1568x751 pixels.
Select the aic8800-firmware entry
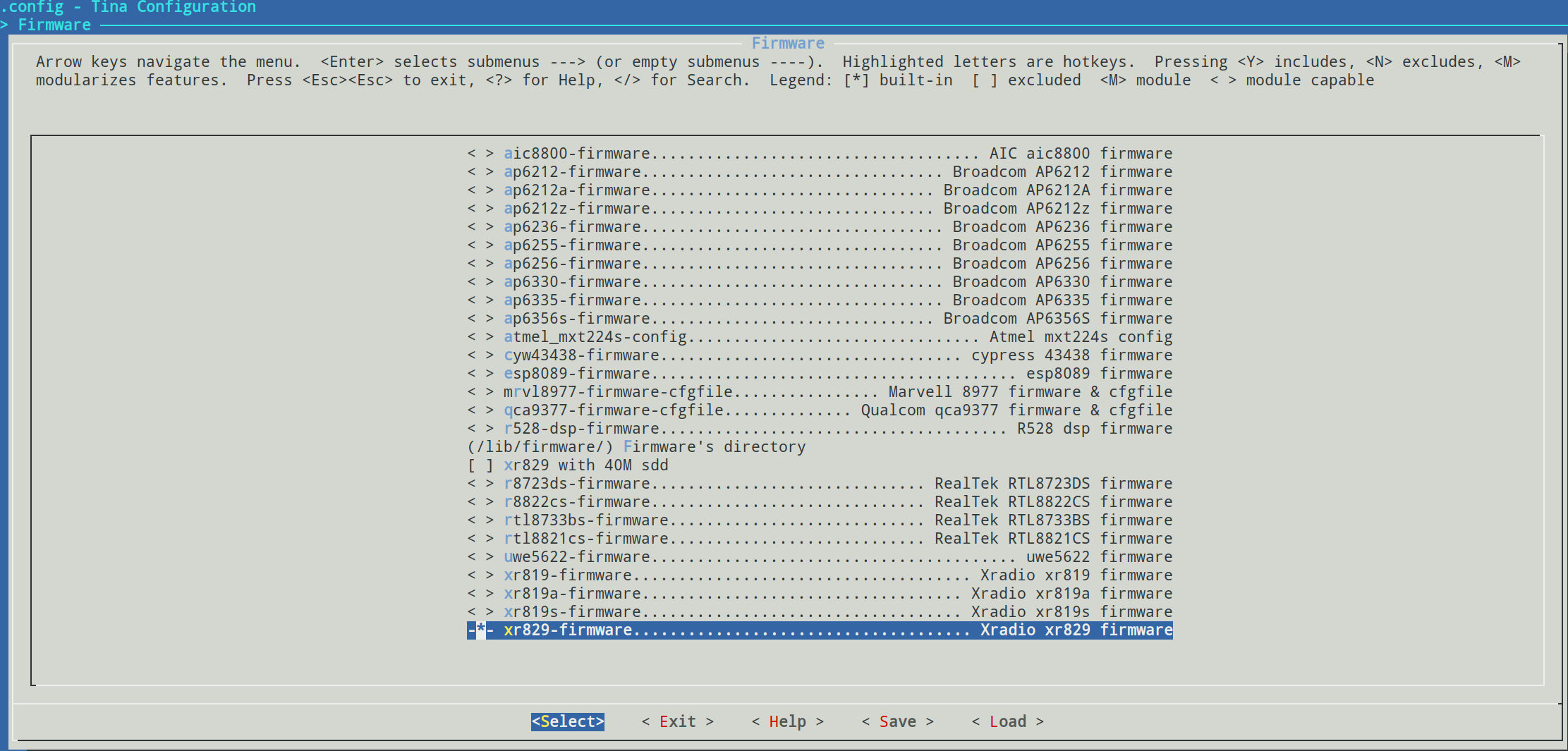(x=820, y=154)
